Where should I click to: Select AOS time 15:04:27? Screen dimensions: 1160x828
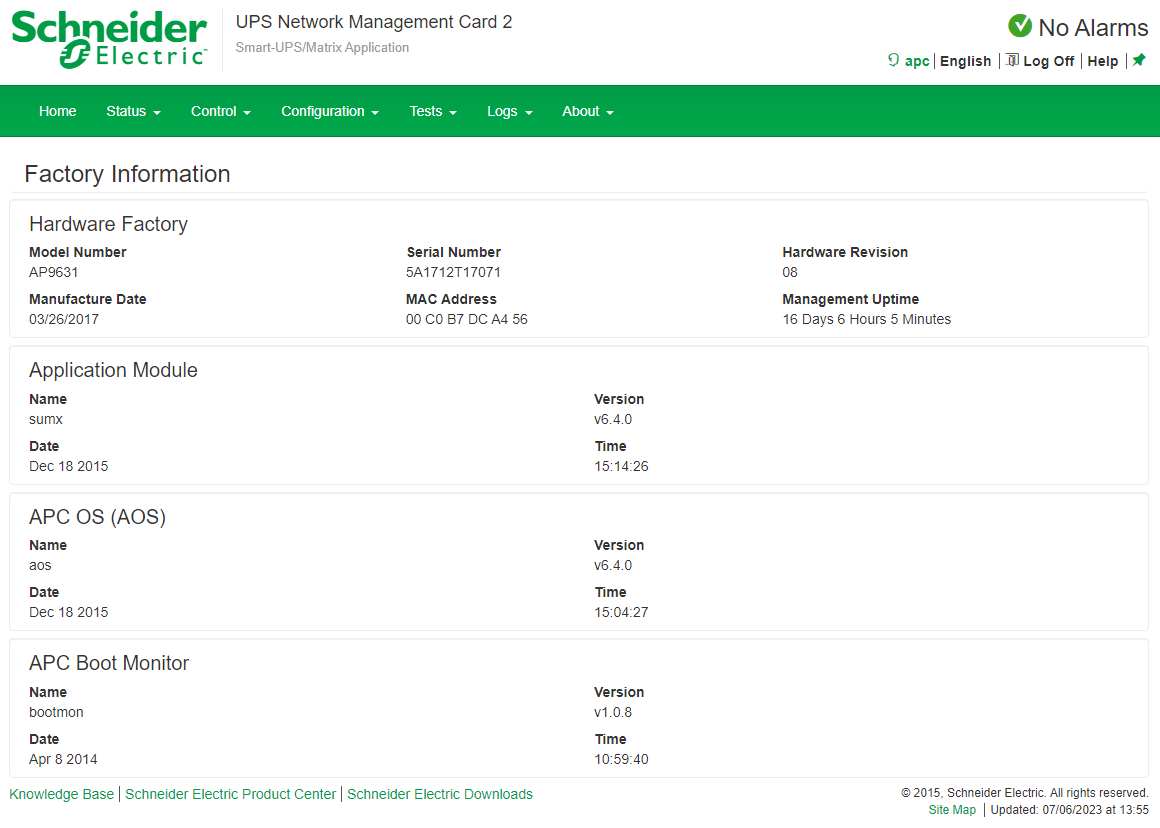click(x=621, y=613)
